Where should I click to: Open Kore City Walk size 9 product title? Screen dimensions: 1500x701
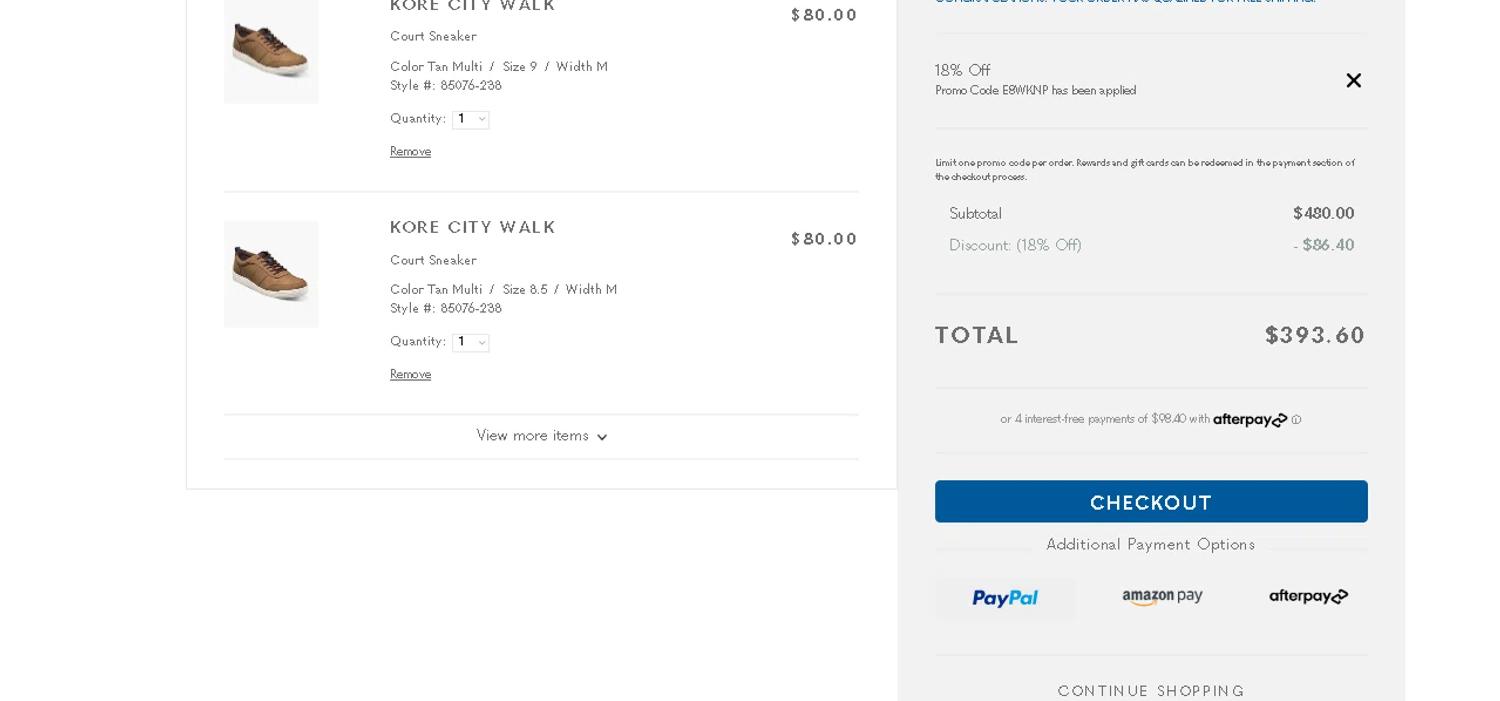[x=472, y=6]
